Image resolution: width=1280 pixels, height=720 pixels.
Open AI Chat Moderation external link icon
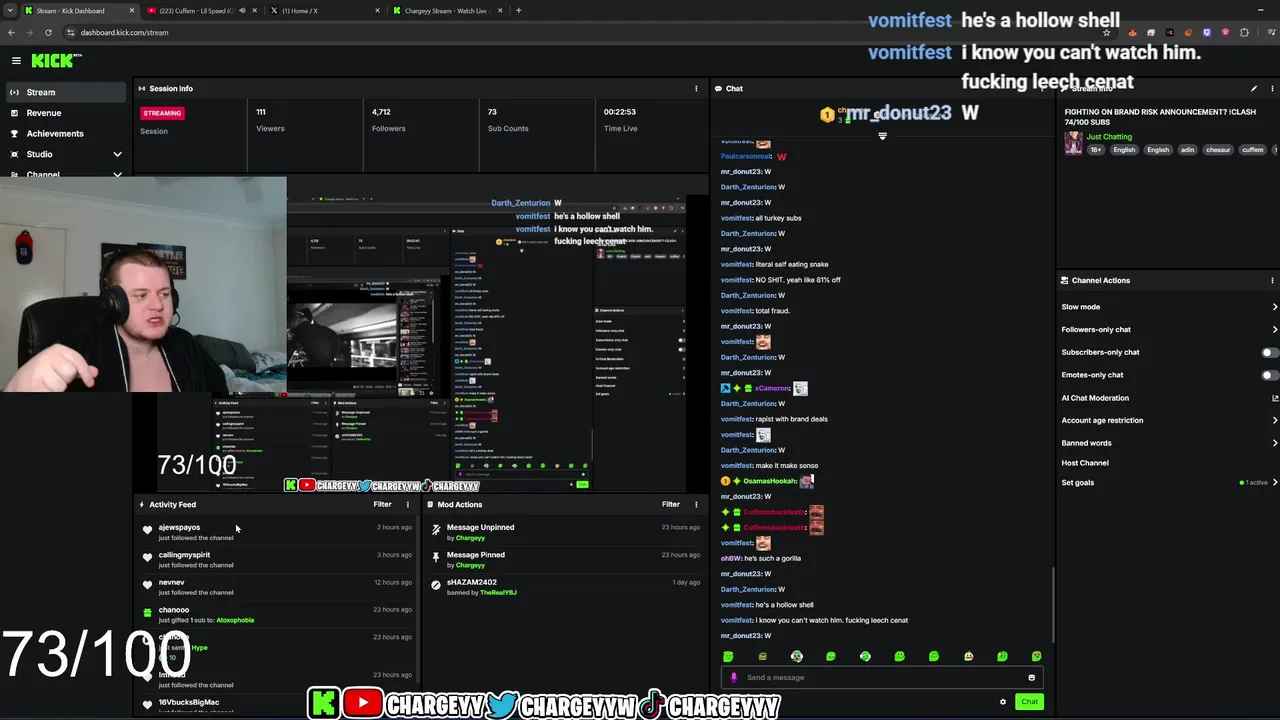(x=1275, y=398)
